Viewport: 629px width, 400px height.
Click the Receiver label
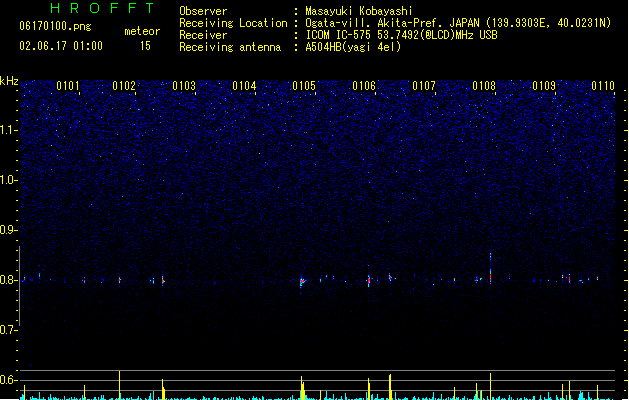click(203, 35)
